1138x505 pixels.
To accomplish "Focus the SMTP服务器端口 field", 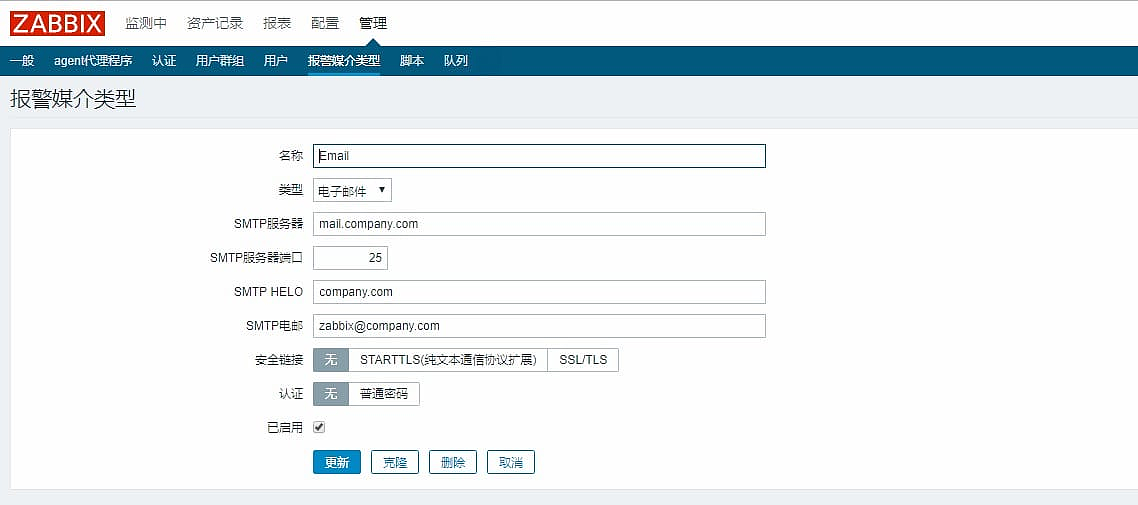I will click(x=350, y=258).
